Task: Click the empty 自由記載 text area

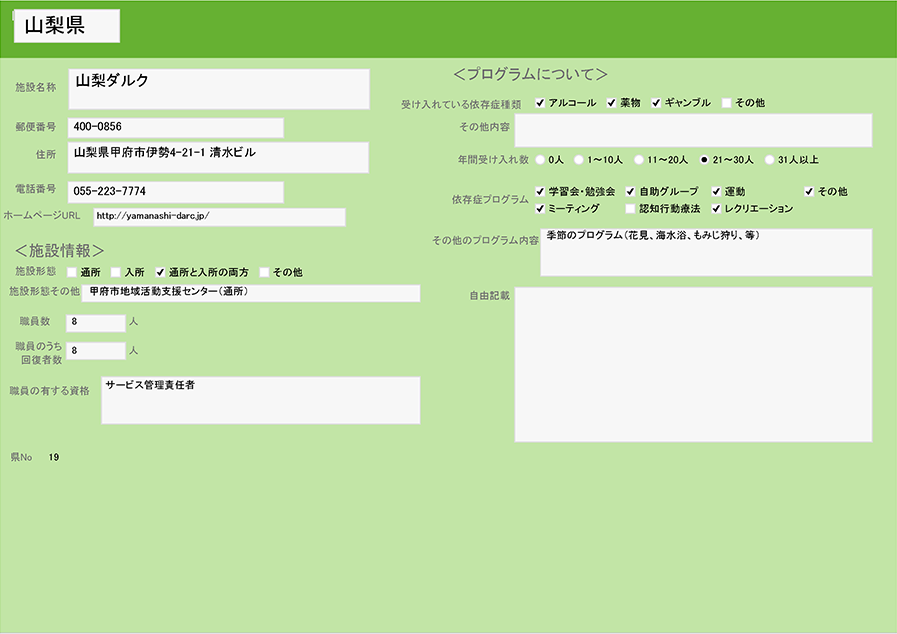Action: (693, 364)
